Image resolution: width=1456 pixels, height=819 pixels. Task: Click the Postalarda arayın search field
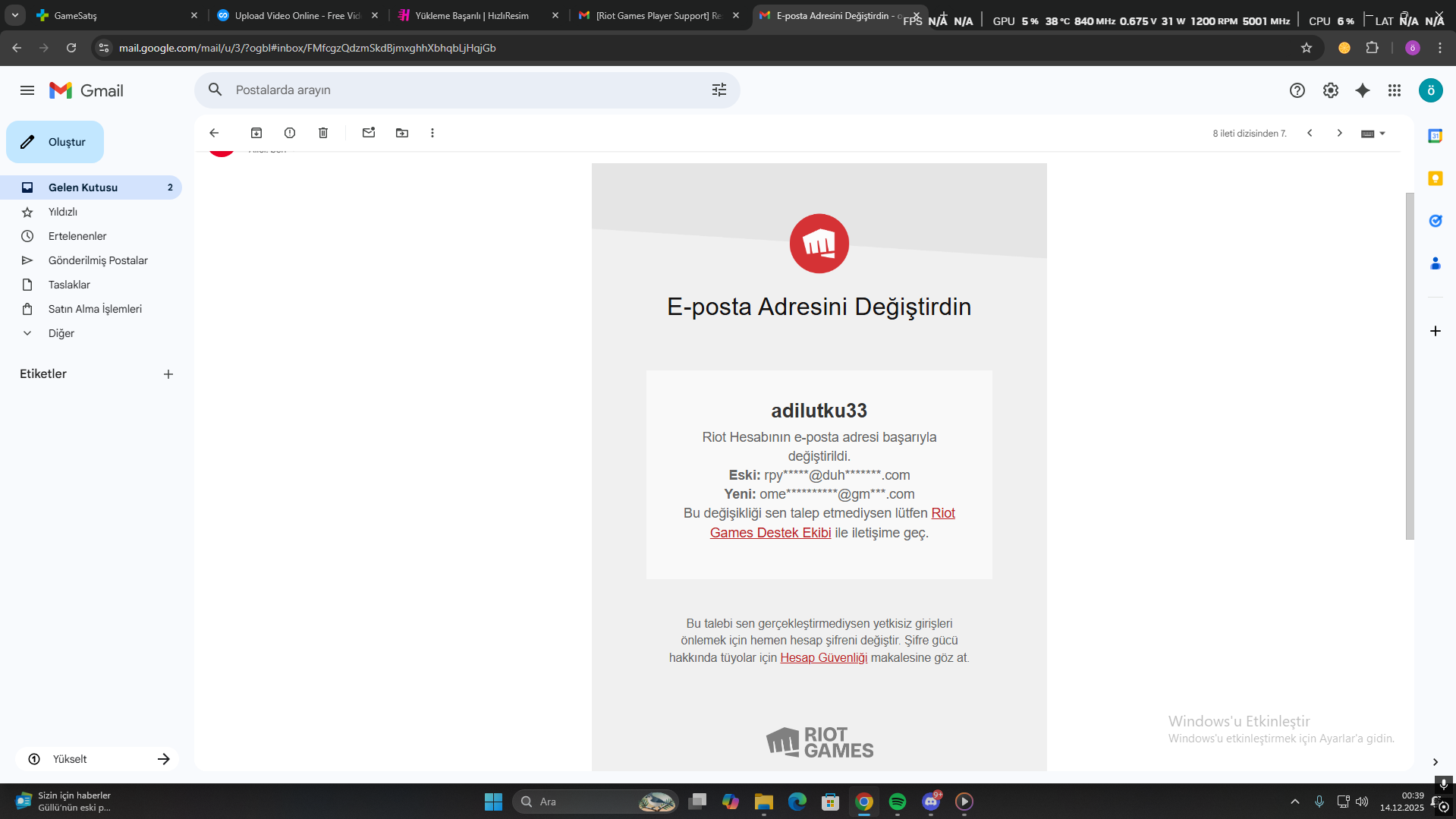[x=467, y=90]
